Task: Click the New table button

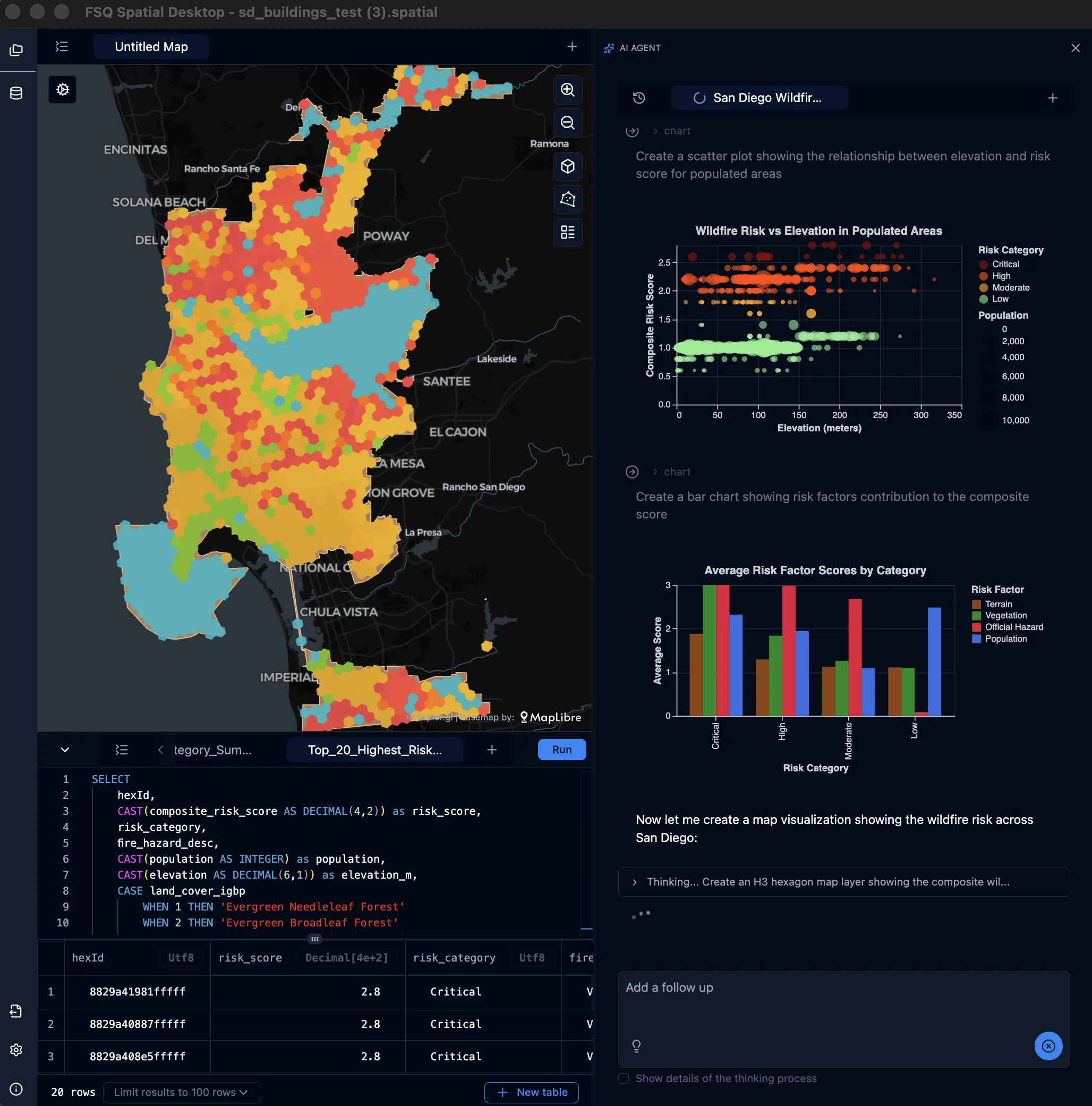Action: (x=531, y=1092)
